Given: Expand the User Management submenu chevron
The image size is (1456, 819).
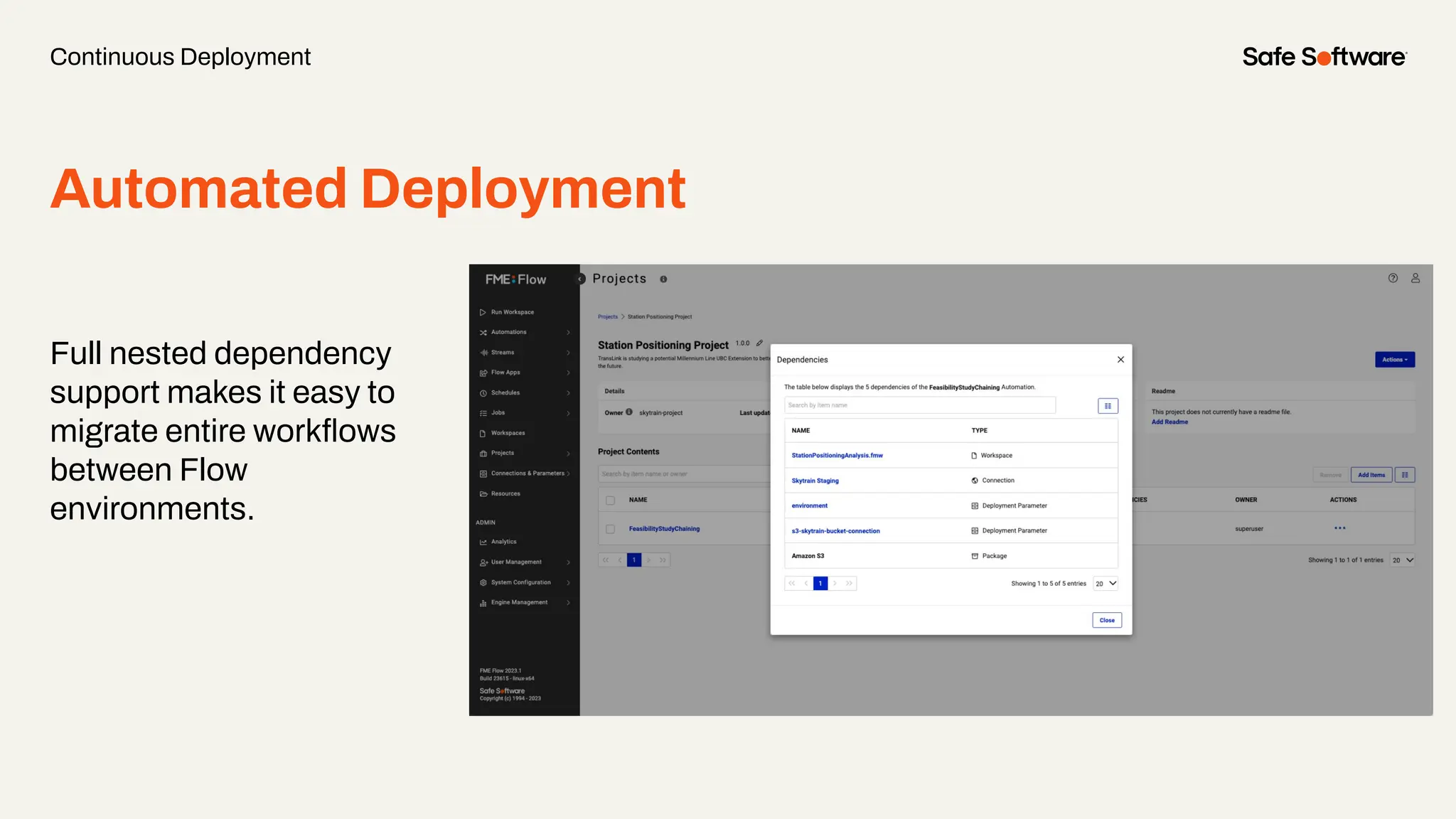Looking at the screenshot, I should tap(568, 562).
